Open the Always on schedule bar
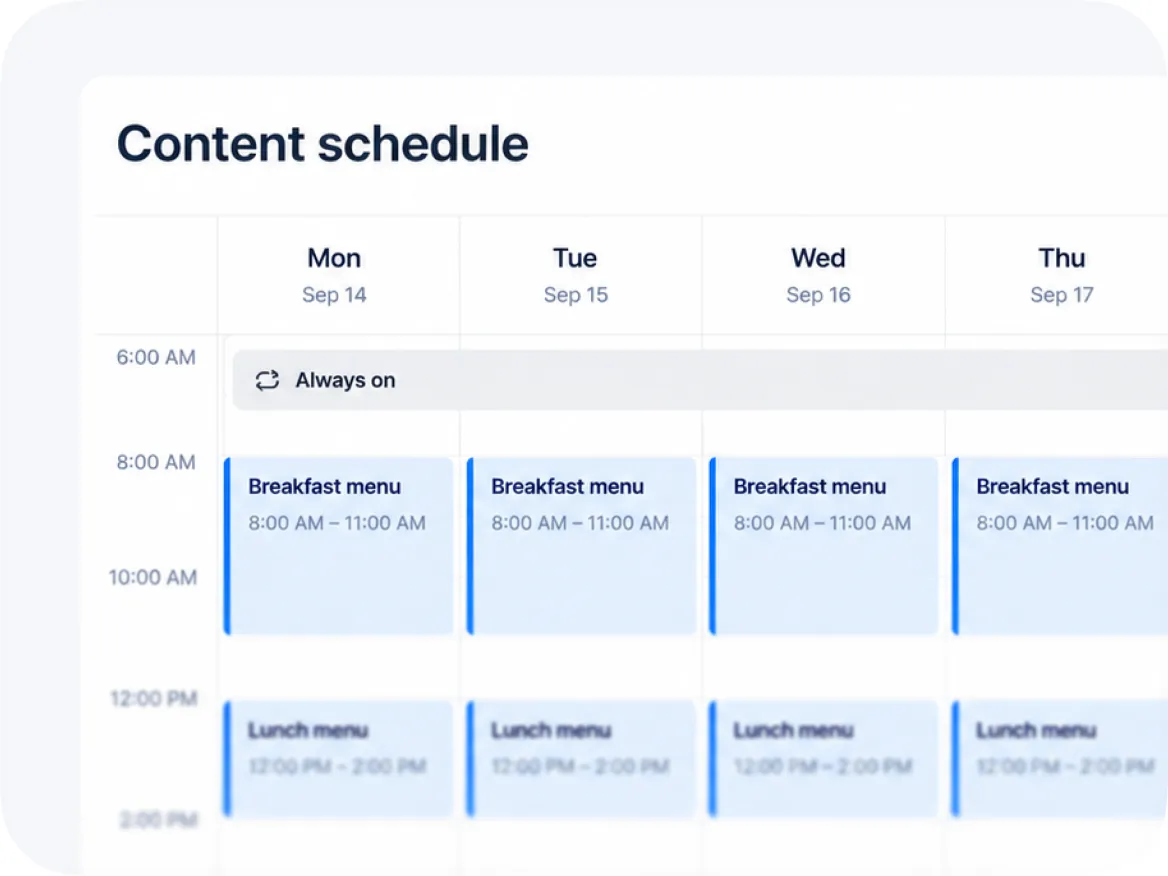The image size is (1168, 876). (700, 380)
